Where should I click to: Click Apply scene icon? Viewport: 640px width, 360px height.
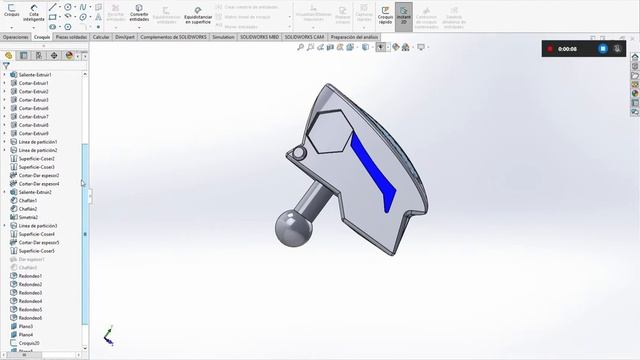(405, 47)
